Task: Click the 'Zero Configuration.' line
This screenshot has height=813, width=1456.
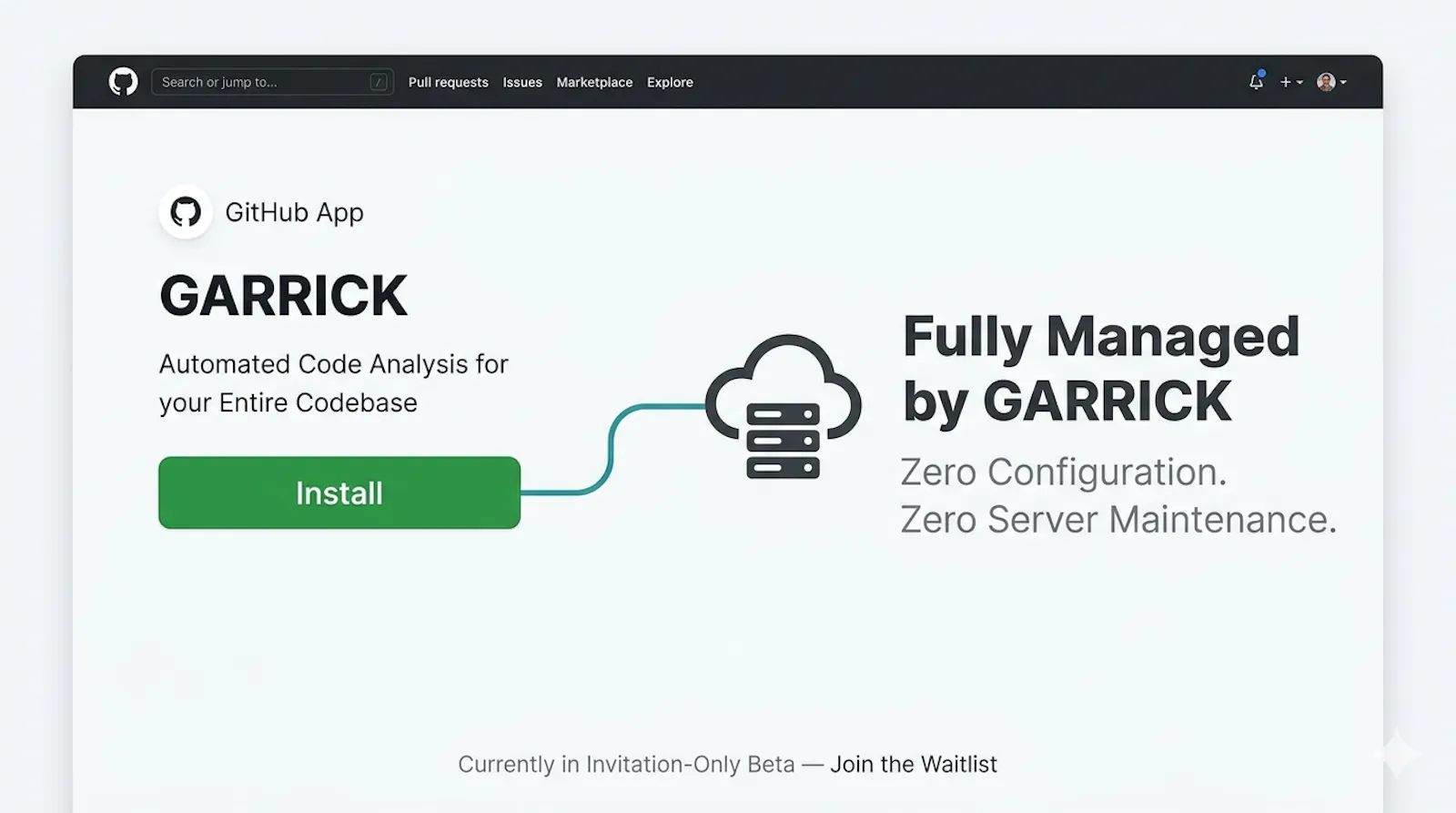Action: click(1064, 473)
